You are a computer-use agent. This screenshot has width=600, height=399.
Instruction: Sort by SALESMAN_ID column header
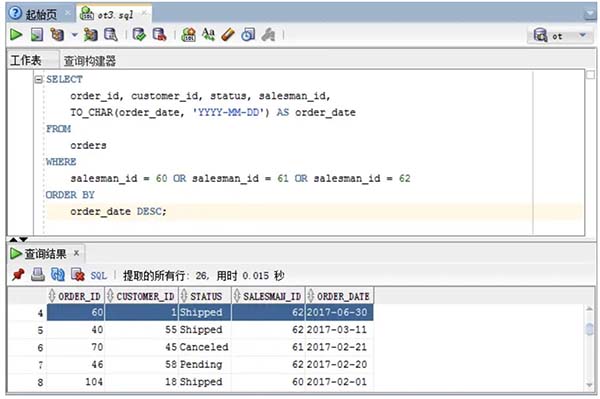[268, 296]
